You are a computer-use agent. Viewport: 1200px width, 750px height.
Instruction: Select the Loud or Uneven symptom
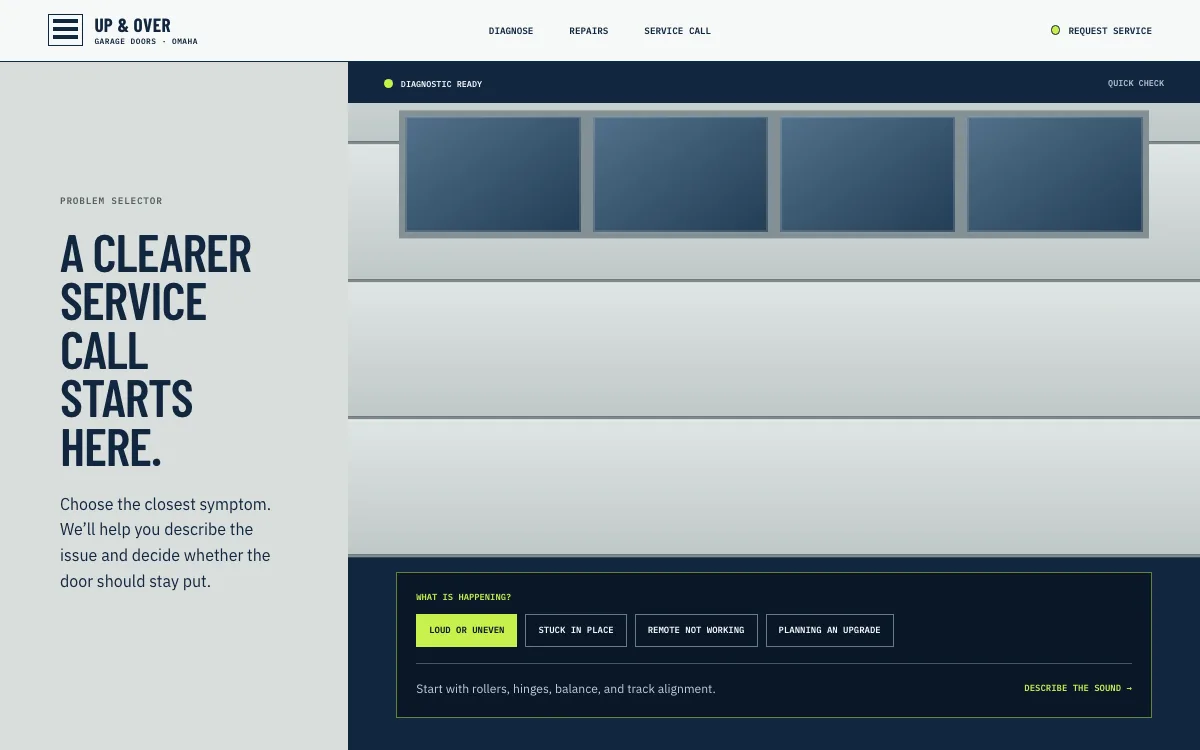[x=466, y=630]
